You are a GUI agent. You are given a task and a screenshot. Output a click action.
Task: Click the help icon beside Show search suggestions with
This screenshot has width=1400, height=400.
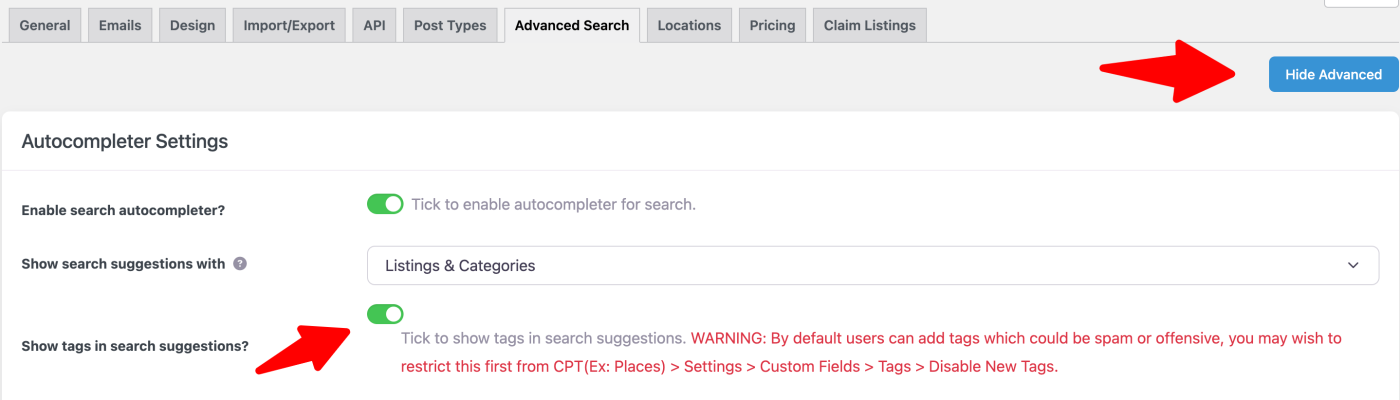pos(240,265)
